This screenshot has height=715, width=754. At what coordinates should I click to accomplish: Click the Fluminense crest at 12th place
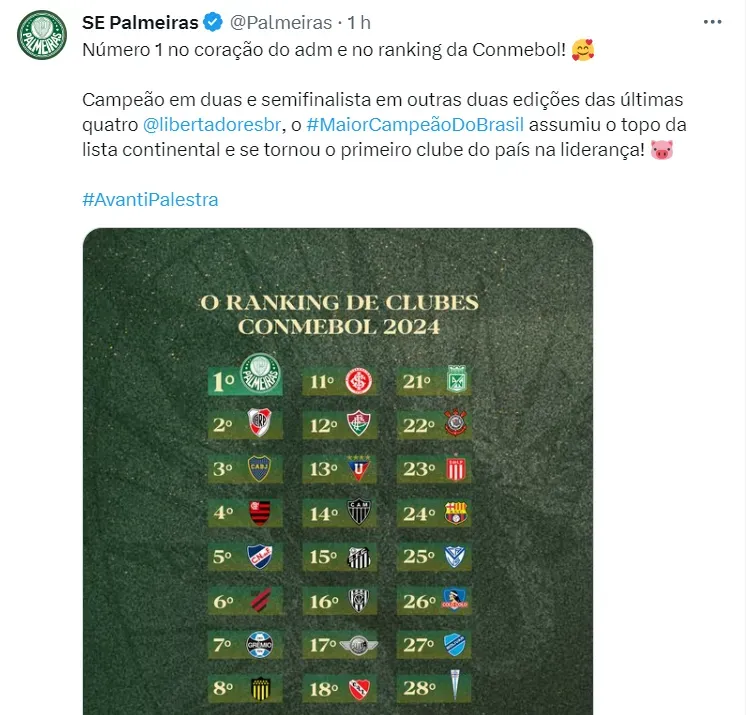[x=358, y=425]
